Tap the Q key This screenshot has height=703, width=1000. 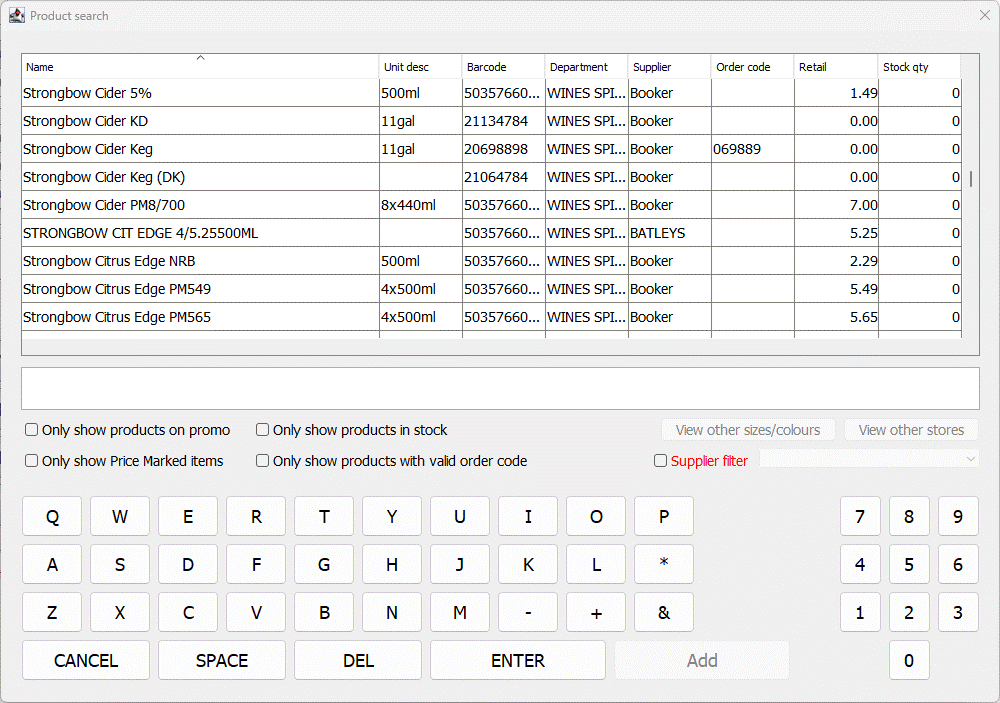[52, 516]
